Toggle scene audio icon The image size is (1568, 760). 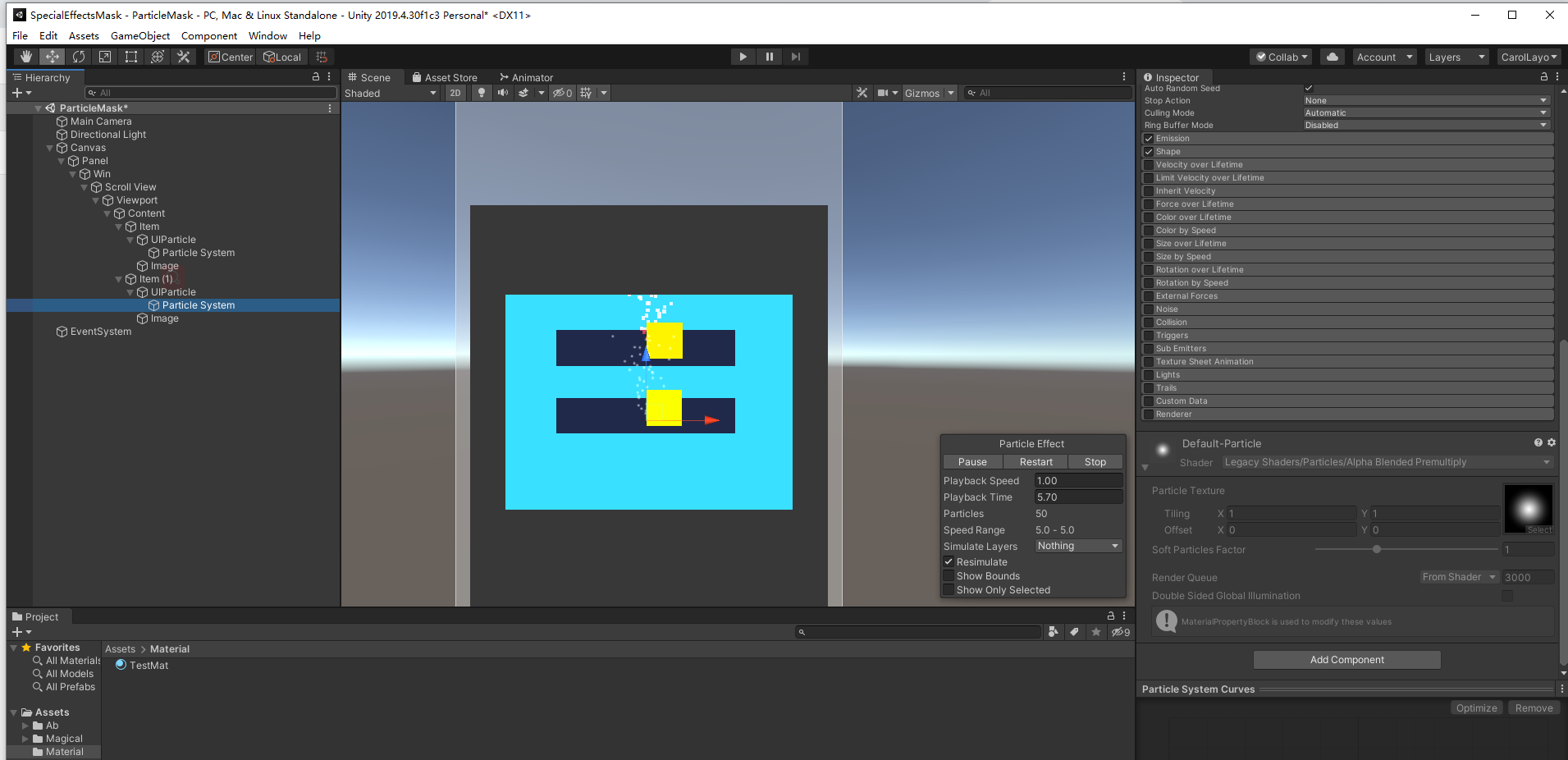coord(503,93)
